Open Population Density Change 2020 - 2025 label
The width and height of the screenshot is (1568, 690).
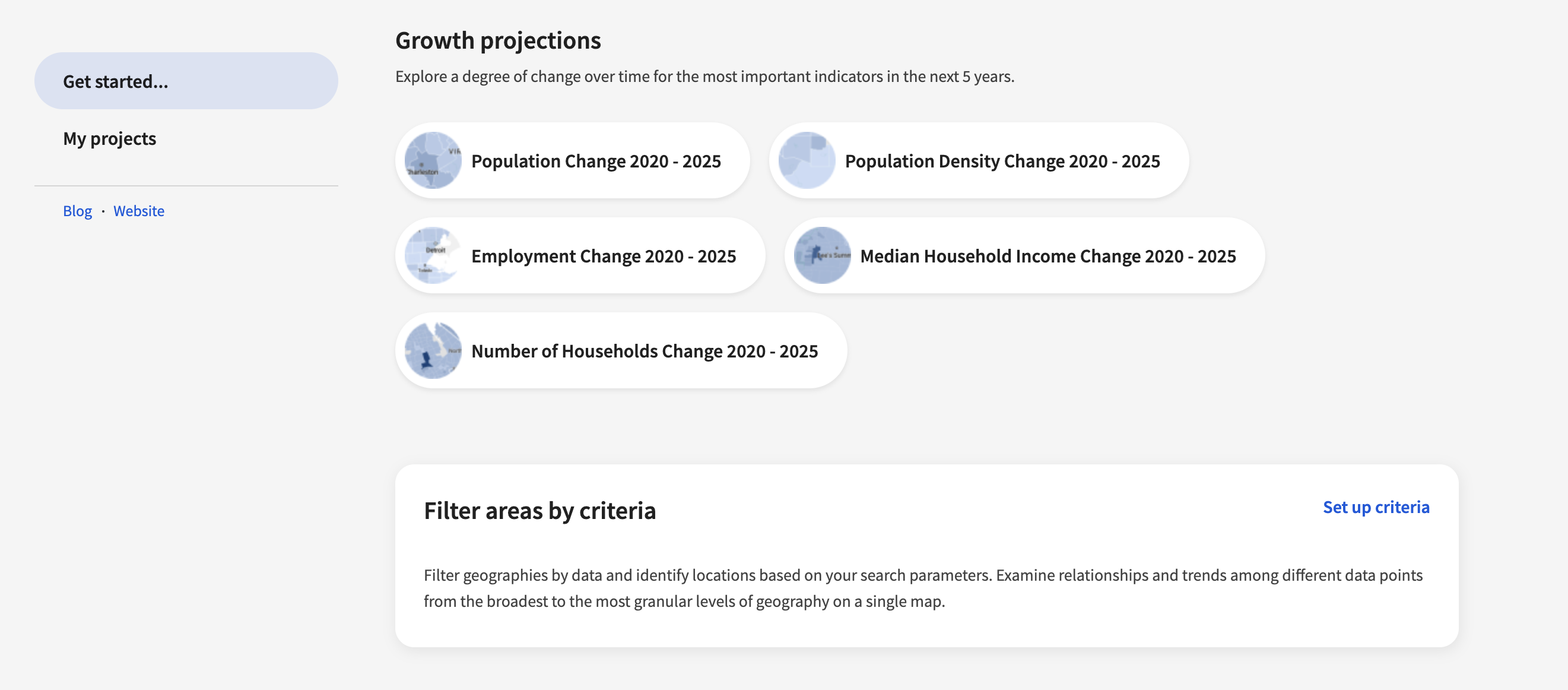tap(1002, 162)
